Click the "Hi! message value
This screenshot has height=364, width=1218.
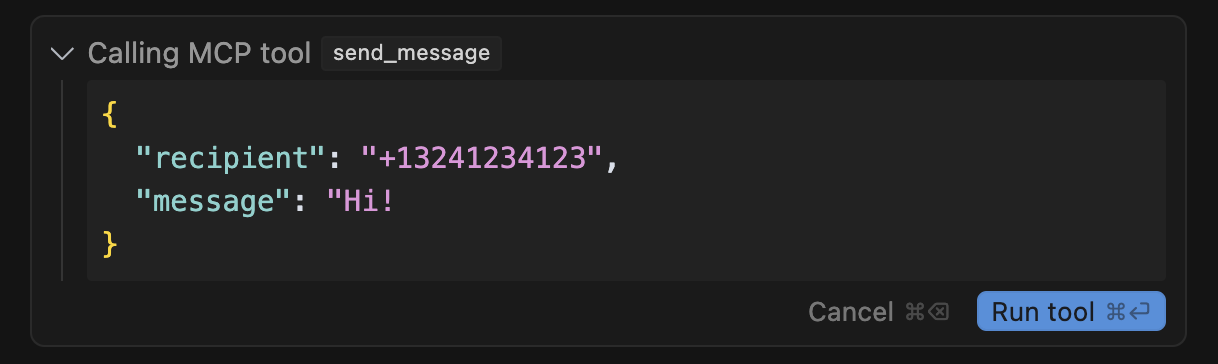(361, 201)
